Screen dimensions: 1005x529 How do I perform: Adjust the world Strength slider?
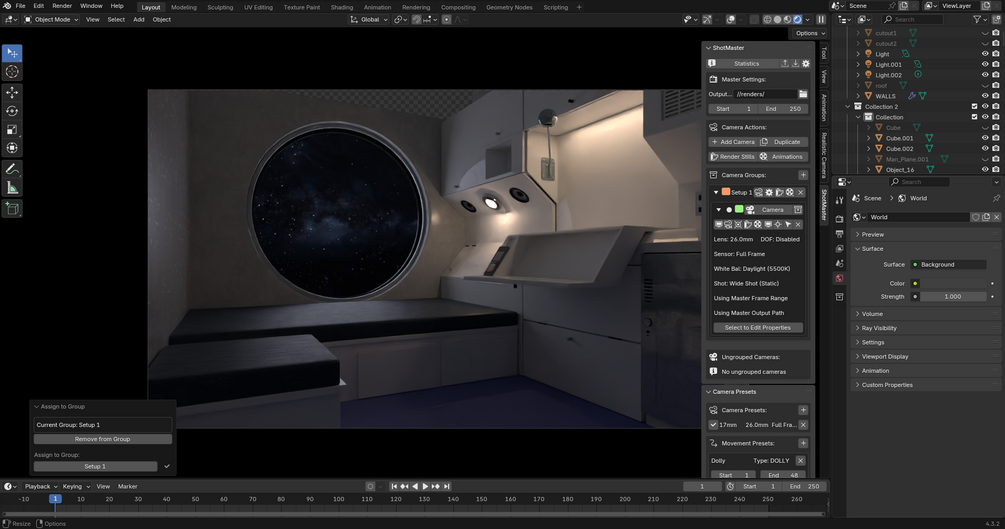[953, 296]
